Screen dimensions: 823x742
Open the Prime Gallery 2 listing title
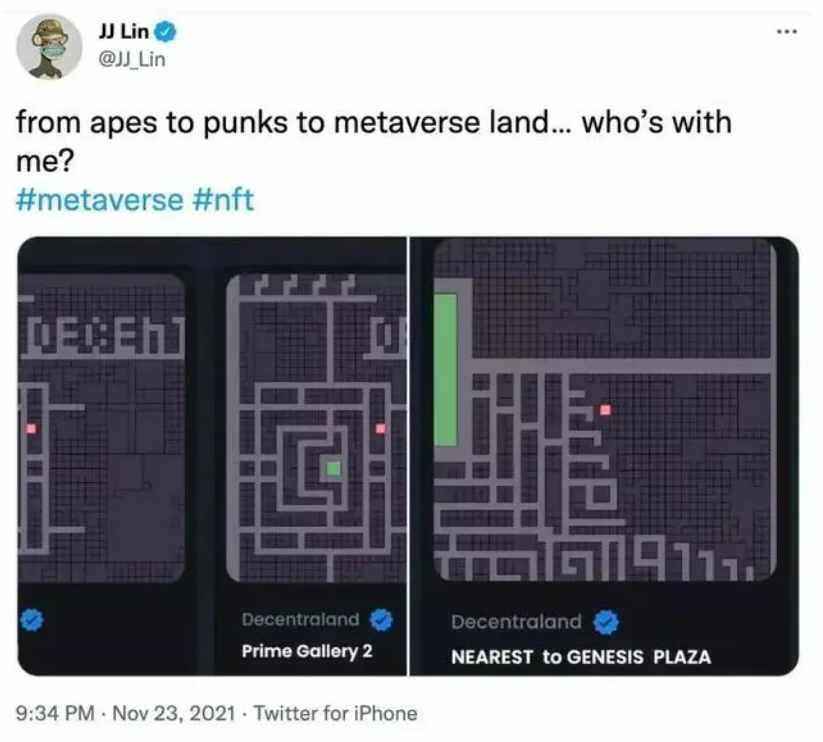307,651
